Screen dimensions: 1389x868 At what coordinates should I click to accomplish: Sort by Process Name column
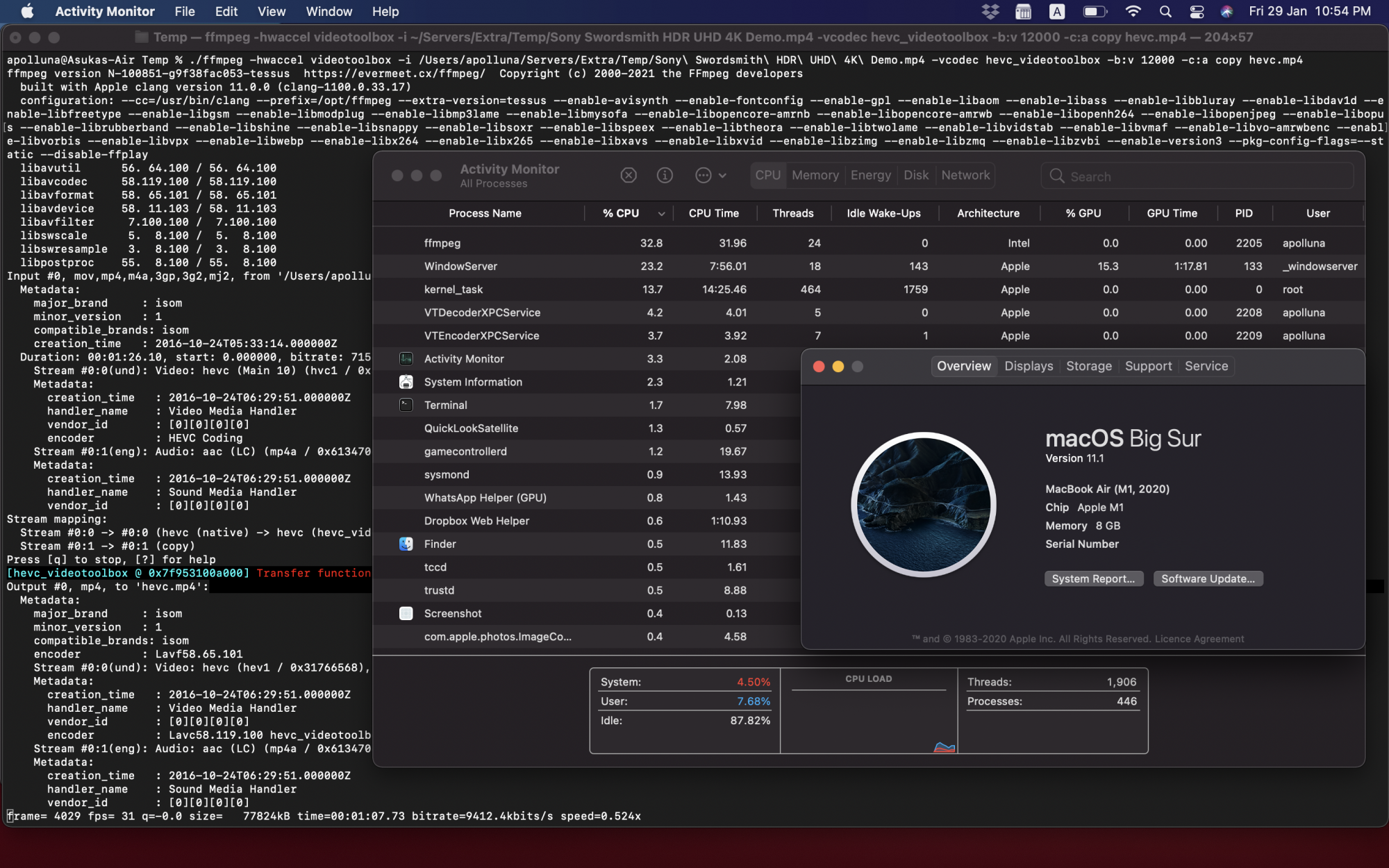click(485, 213)
